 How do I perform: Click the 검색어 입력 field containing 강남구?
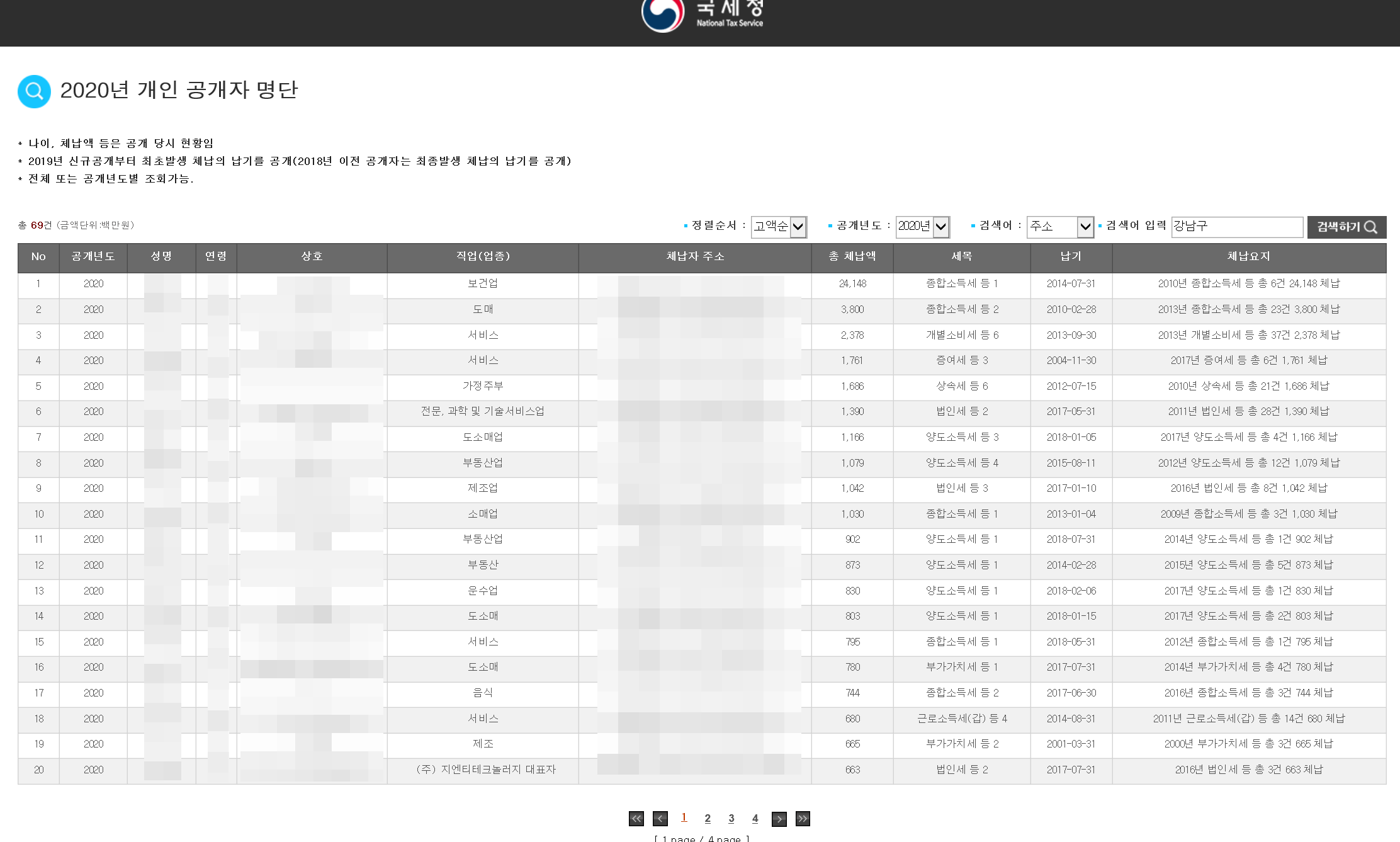[1236, 227]
